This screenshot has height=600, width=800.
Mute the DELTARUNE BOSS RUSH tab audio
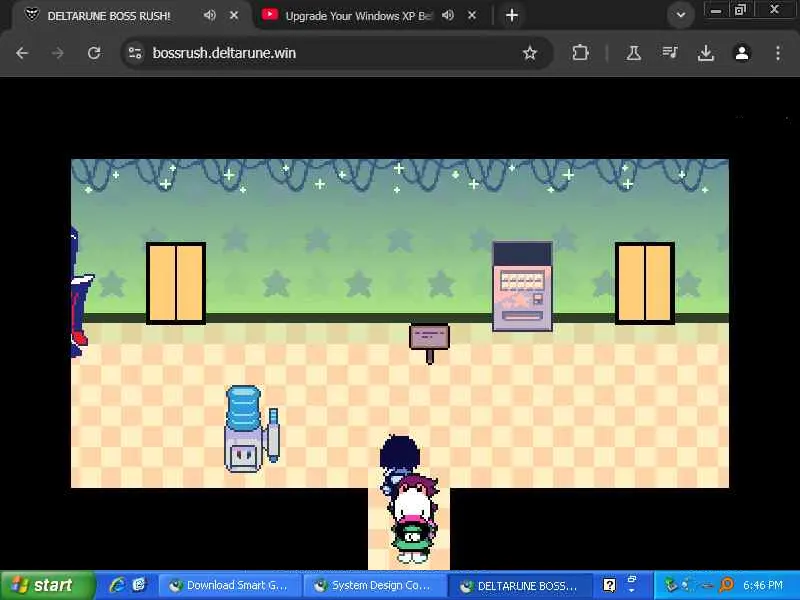pyautogui.click(x=209, y=15)
